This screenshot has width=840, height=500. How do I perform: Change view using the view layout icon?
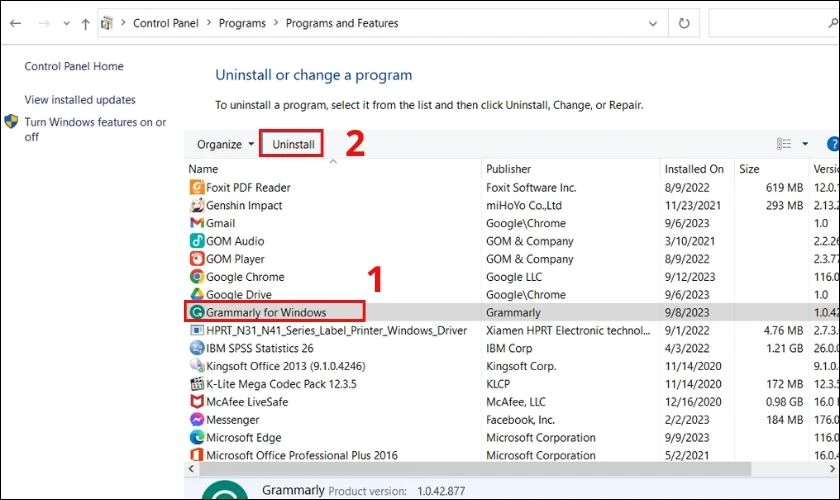coord(784,144)
